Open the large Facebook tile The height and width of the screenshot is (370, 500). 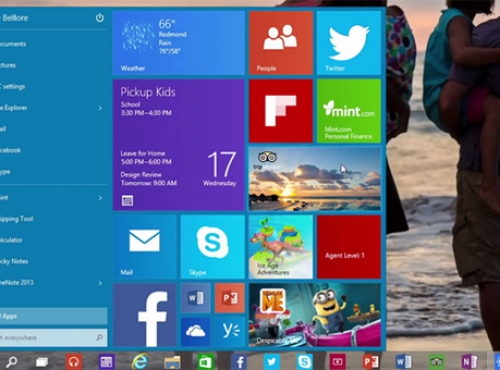click(145, 315)
